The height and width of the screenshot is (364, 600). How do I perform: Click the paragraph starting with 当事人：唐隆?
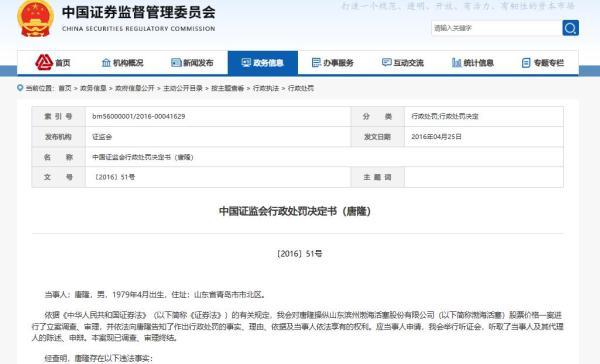pos(155,295)
